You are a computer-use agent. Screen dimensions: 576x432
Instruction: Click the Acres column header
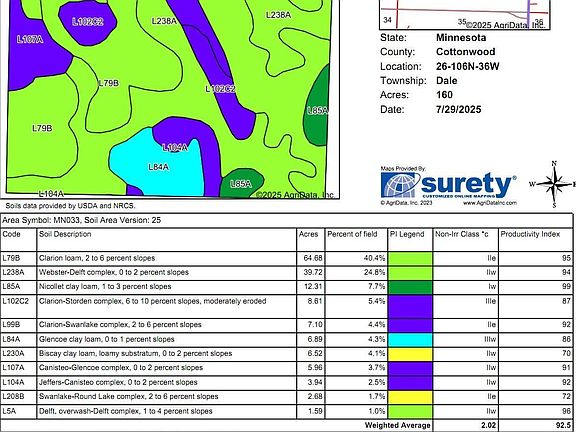pyautogui.click(x=309, y=234)
